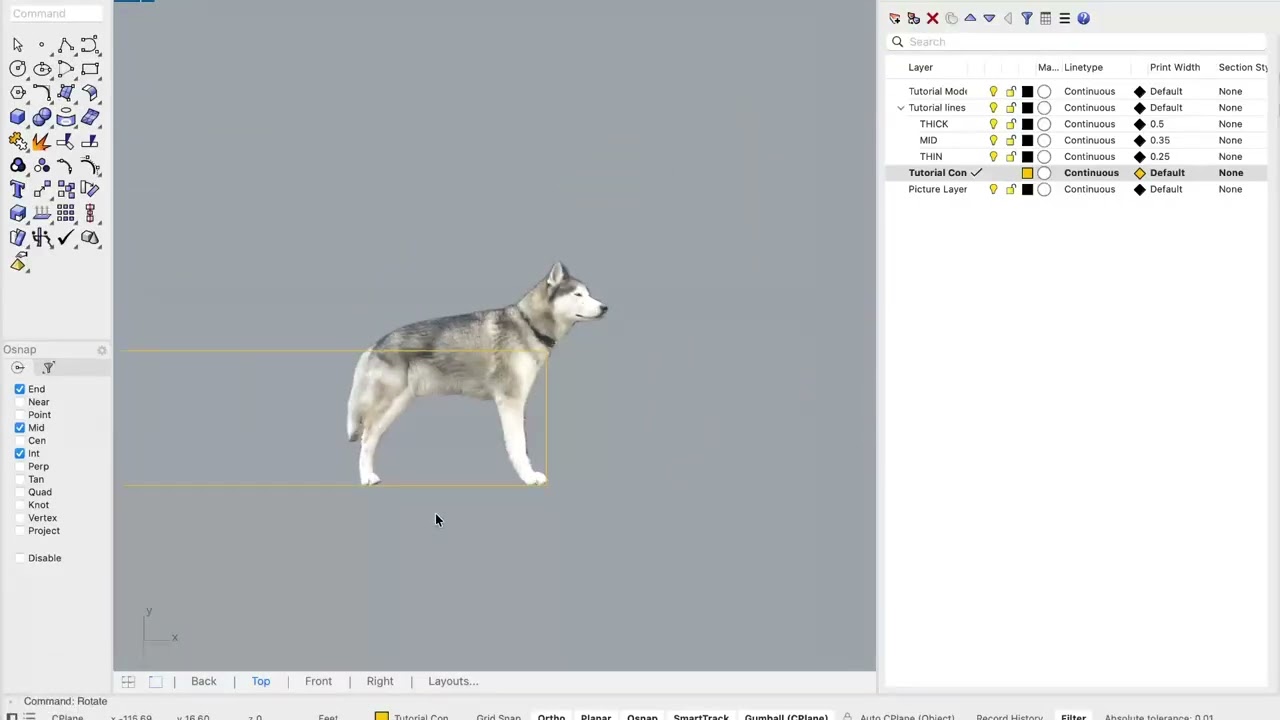Select the control point Curve tool
Viewport: 1280px width, 720px height.
coord(90,45)
